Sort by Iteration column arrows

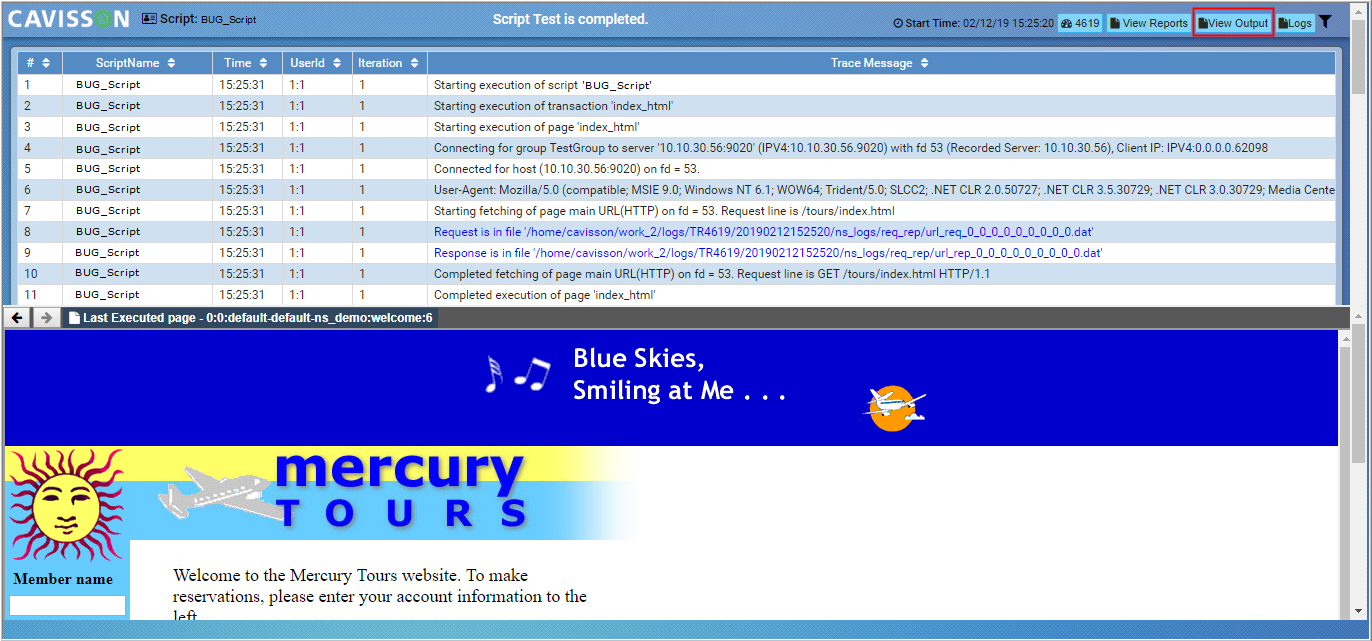(413, 63)
